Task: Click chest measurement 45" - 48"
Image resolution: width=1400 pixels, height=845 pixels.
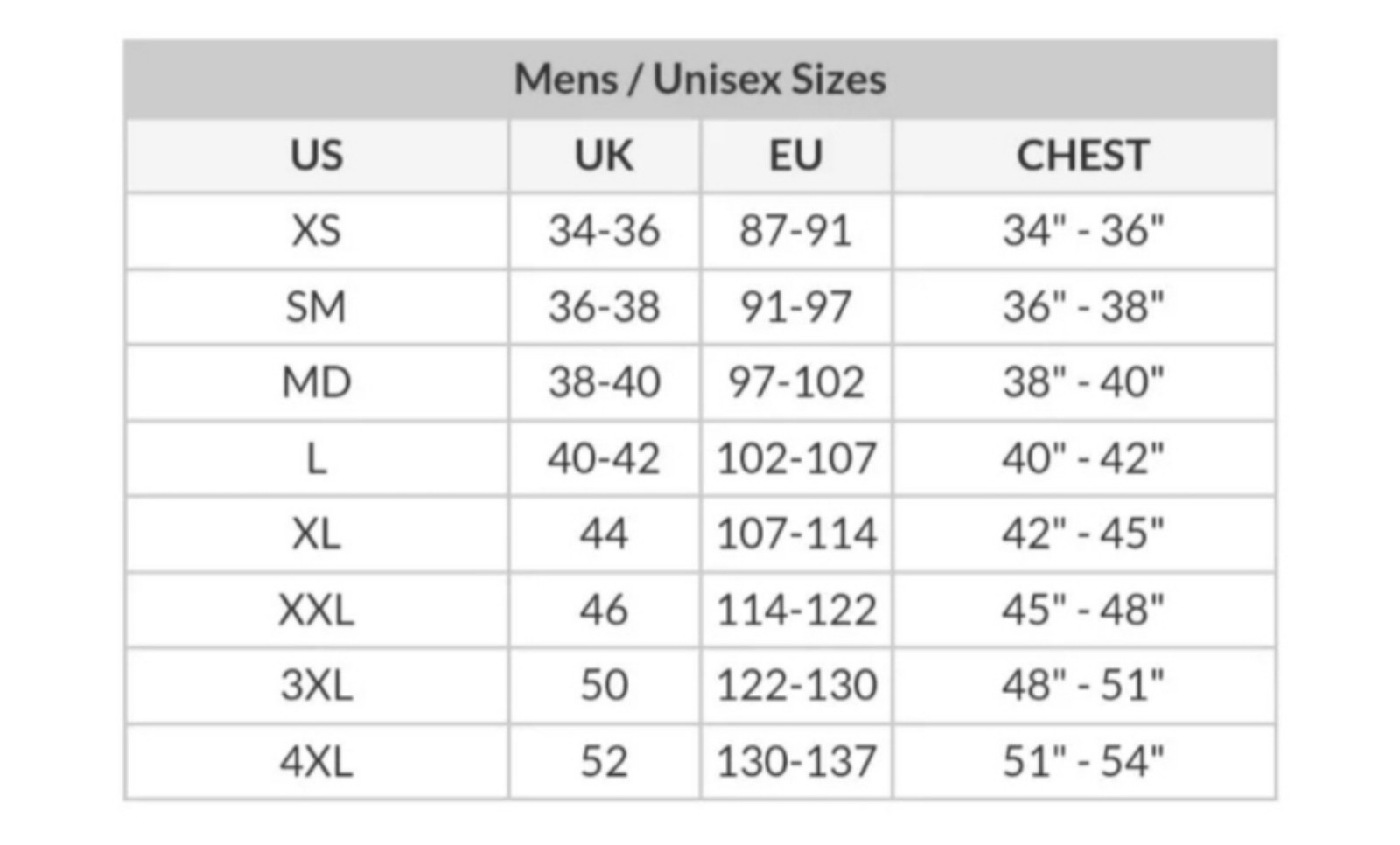Action: [1083, 610]
